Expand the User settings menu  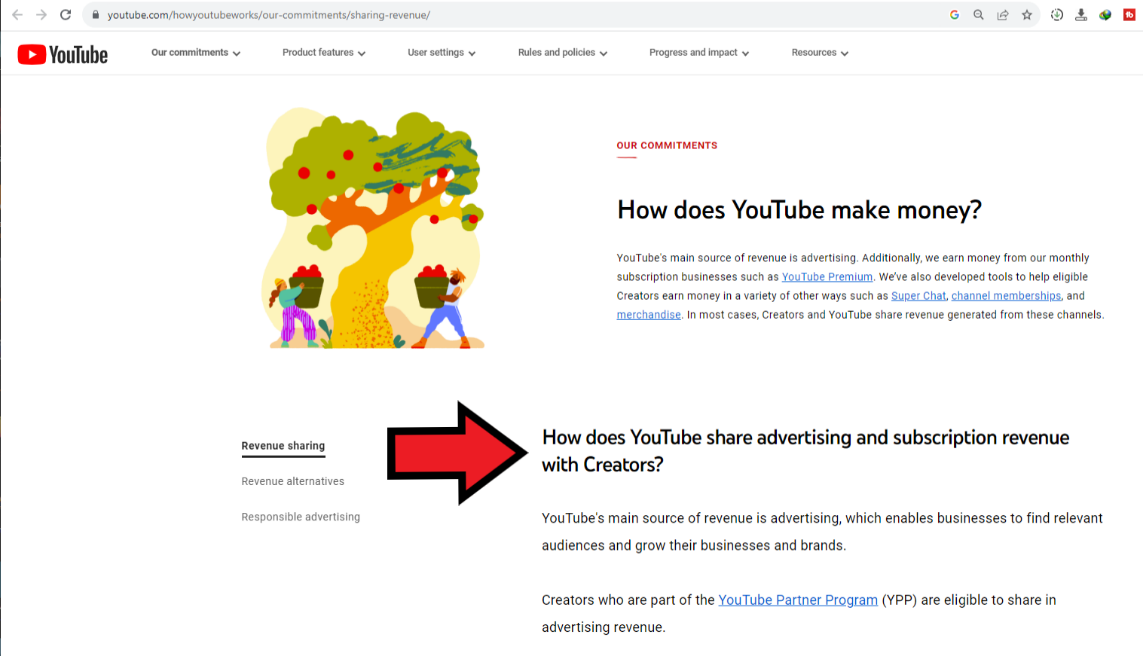point(441,52)
